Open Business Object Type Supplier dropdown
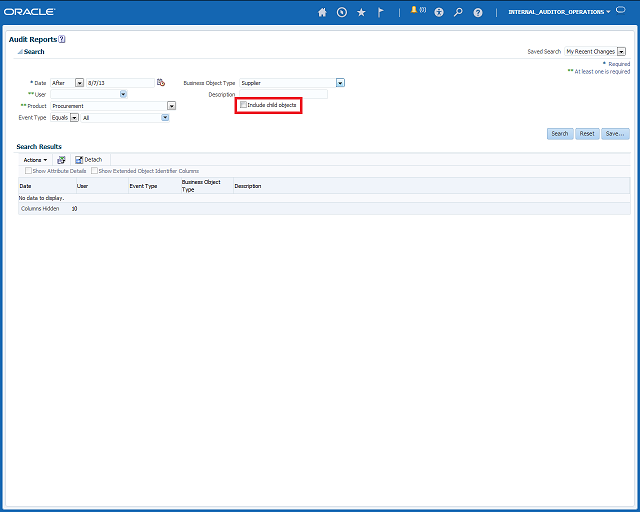 [x=340, y=83]
